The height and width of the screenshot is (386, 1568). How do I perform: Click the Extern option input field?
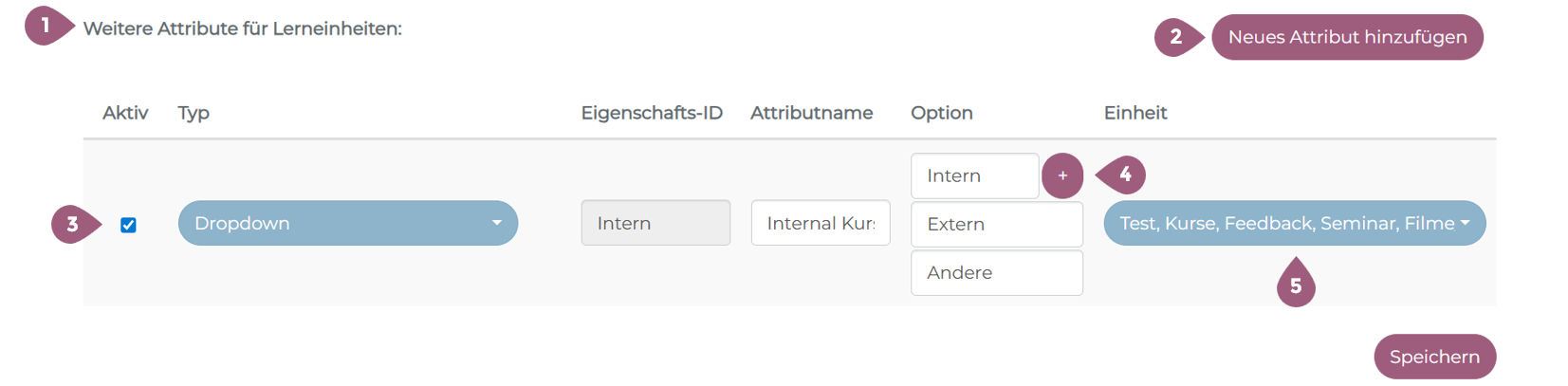[996, 224]
